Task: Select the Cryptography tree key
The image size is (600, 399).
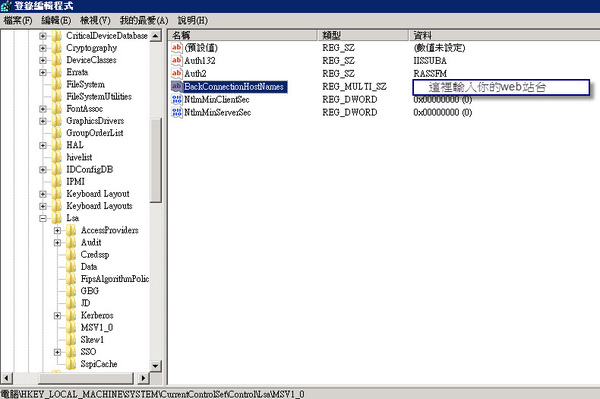Action: [92, 48]
